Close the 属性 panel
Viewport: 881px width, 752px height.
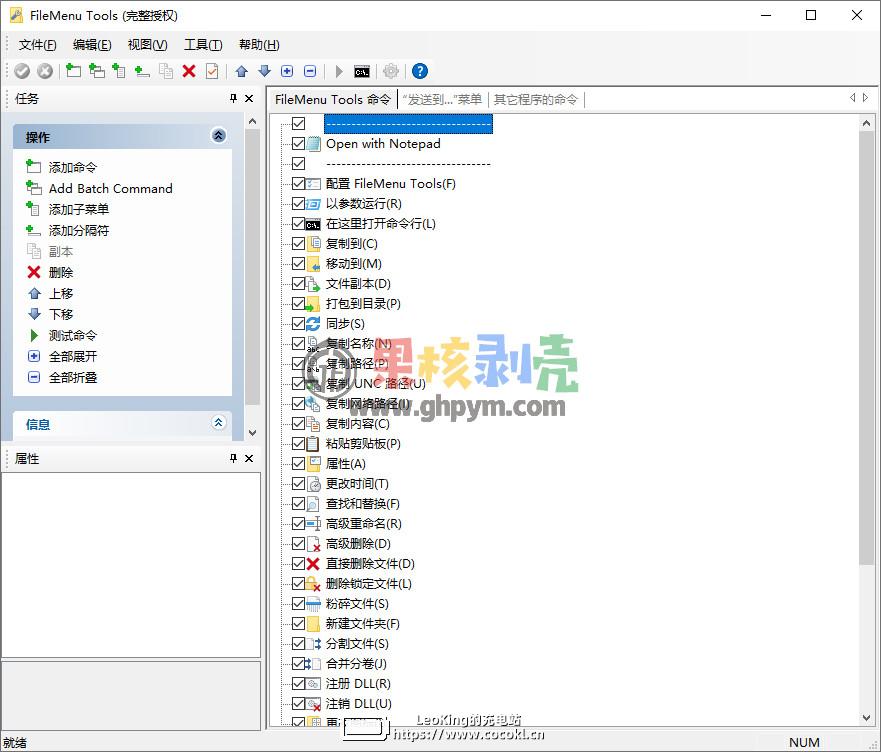249,458
